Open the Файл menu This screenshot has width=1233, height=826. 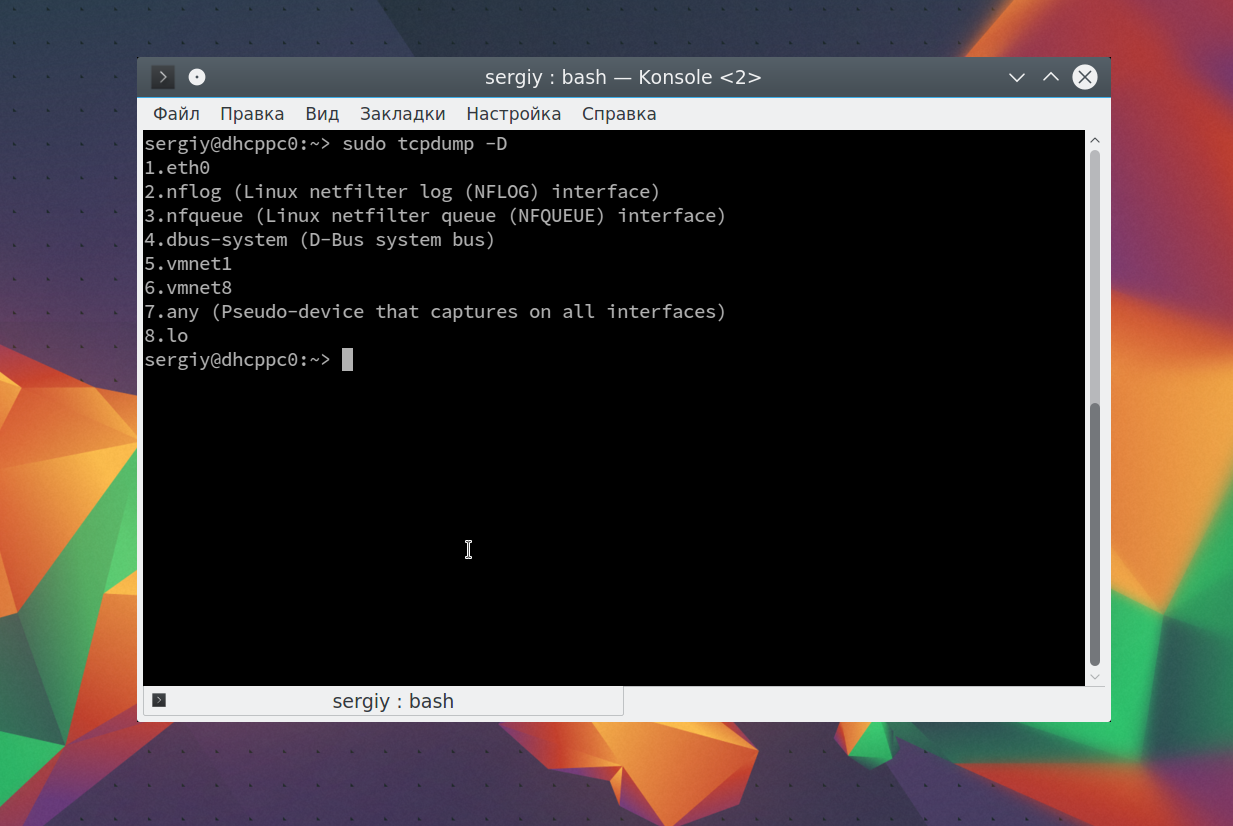pyautogui.click(x=176, y=114)
